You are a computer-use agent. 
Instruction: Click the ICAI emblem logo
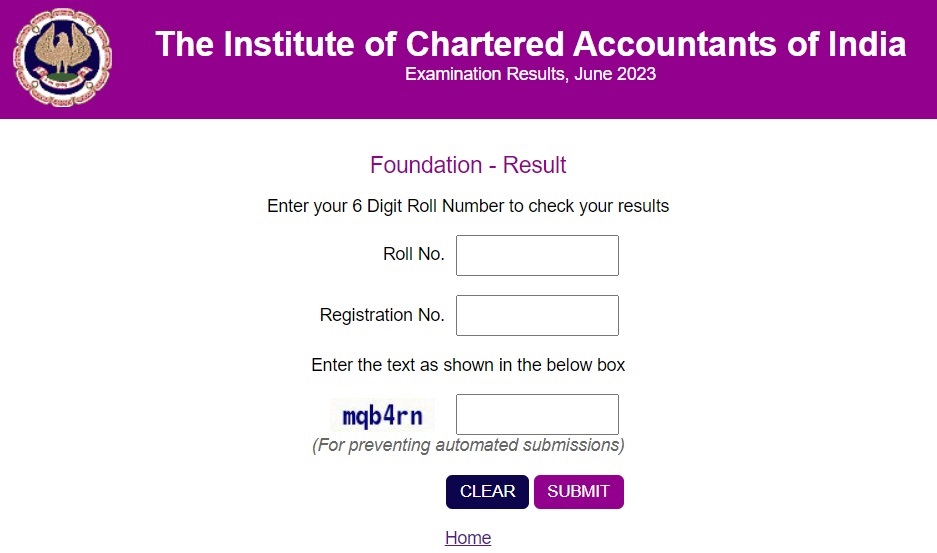62,58
